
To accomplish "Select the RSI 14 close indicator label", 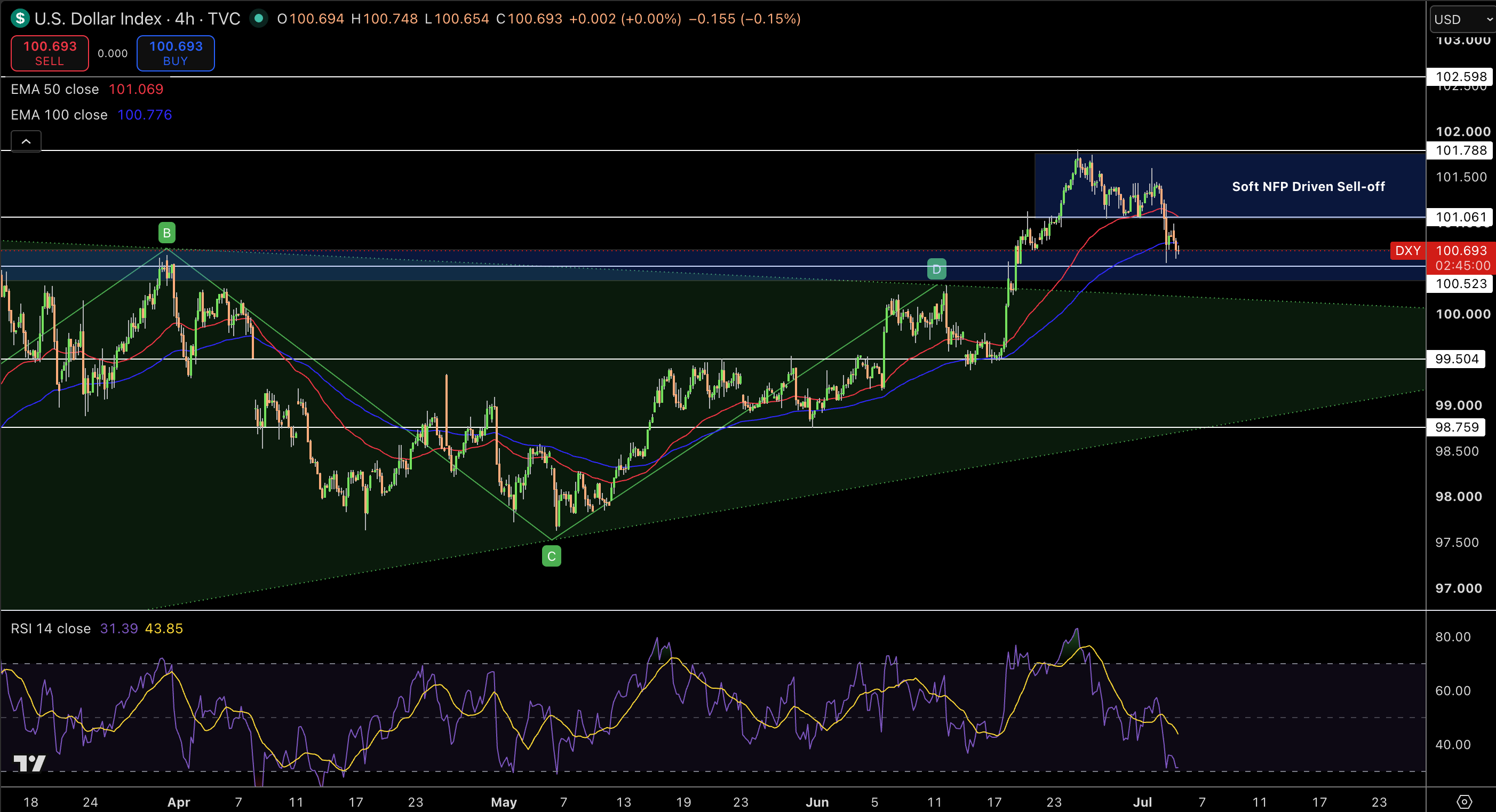I will tap(51, 628).
